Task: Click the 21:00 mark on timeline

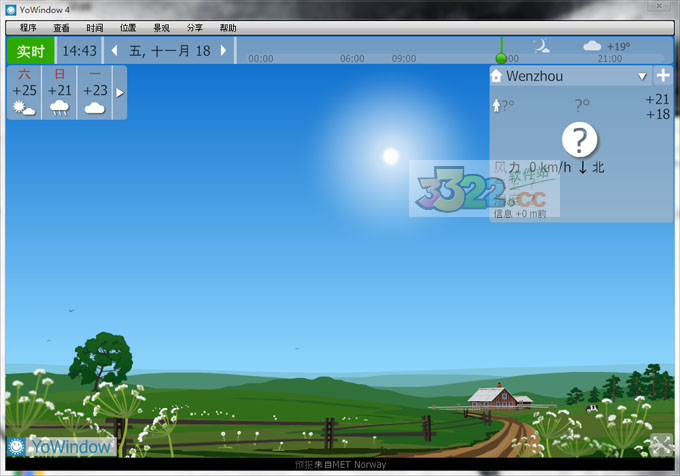Action: pos(610,59)
